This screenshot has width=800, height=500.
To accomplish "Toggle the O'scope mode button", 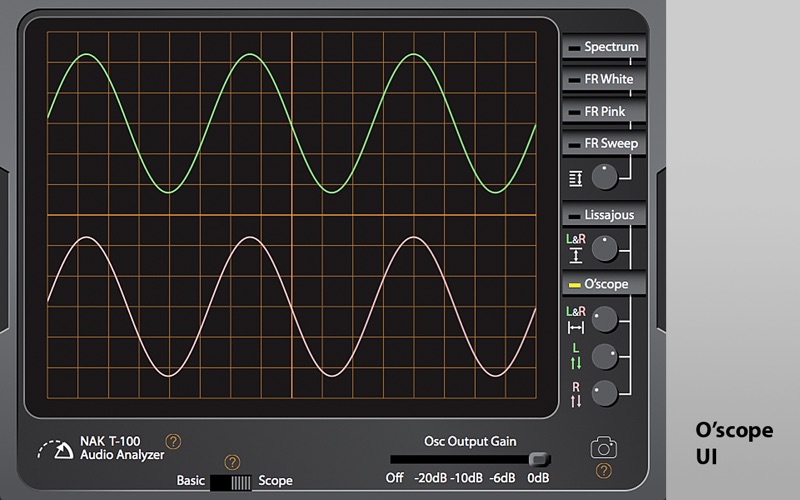I will [x=604, y=284].
